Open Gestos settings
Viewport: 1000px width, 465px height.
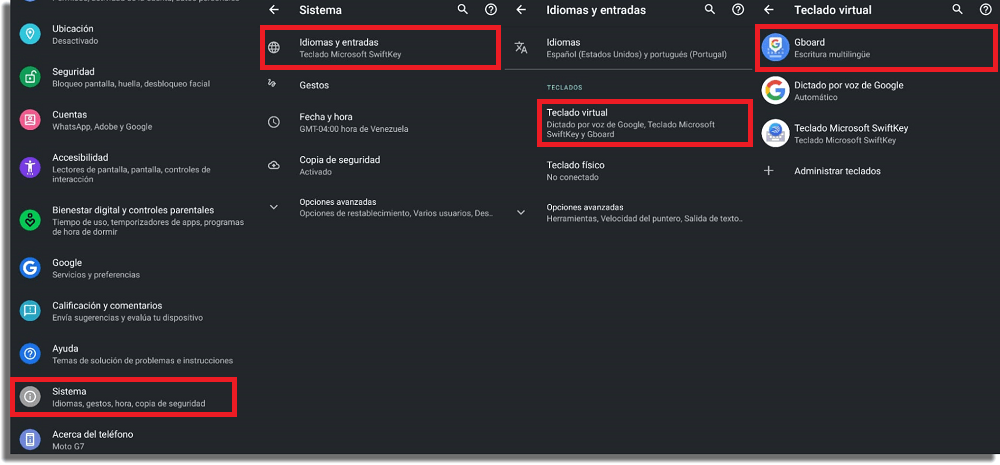[x=379, y=85]
